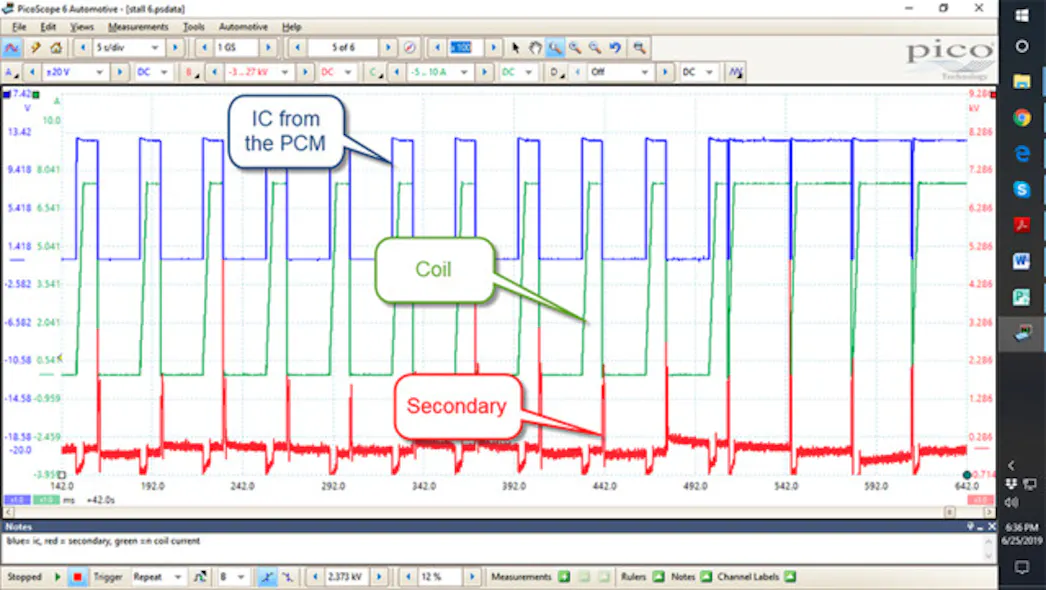Image resolution: width=1046 pixels, height=590 pixels.
Task: Open Channel B options button
Action: (191, 72)
